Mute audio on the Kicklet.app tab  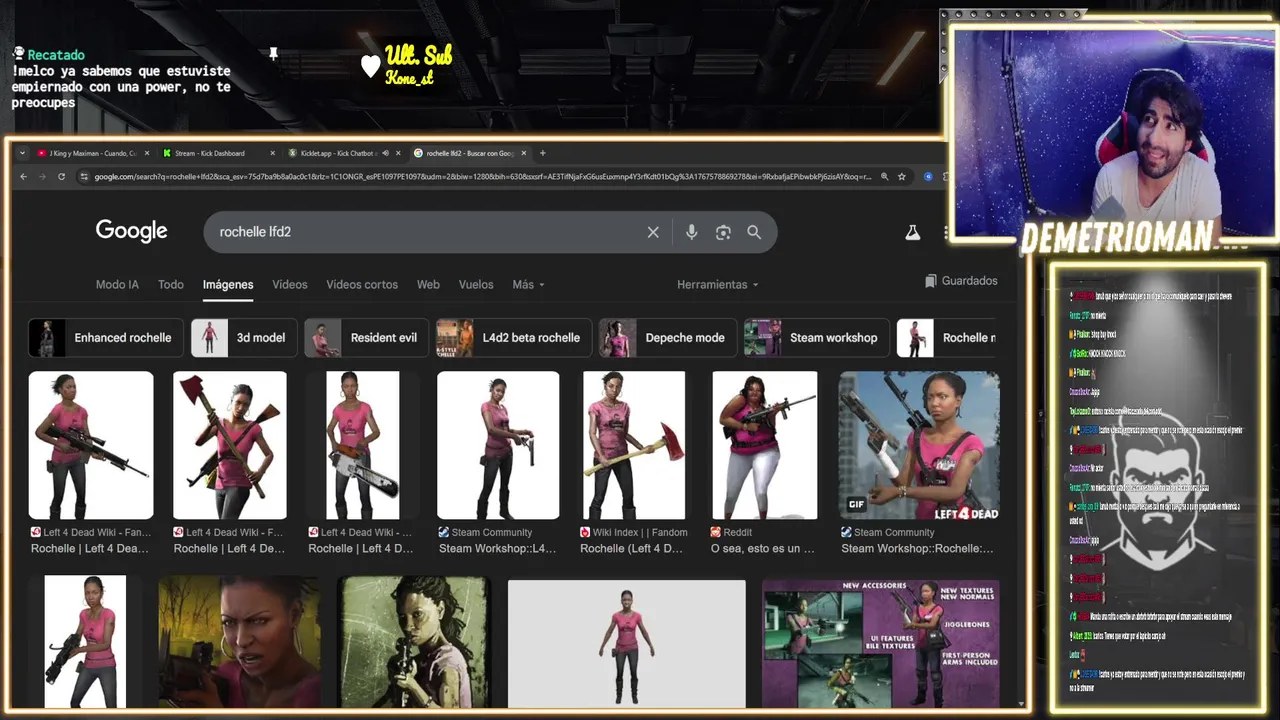tap(385, 153)
